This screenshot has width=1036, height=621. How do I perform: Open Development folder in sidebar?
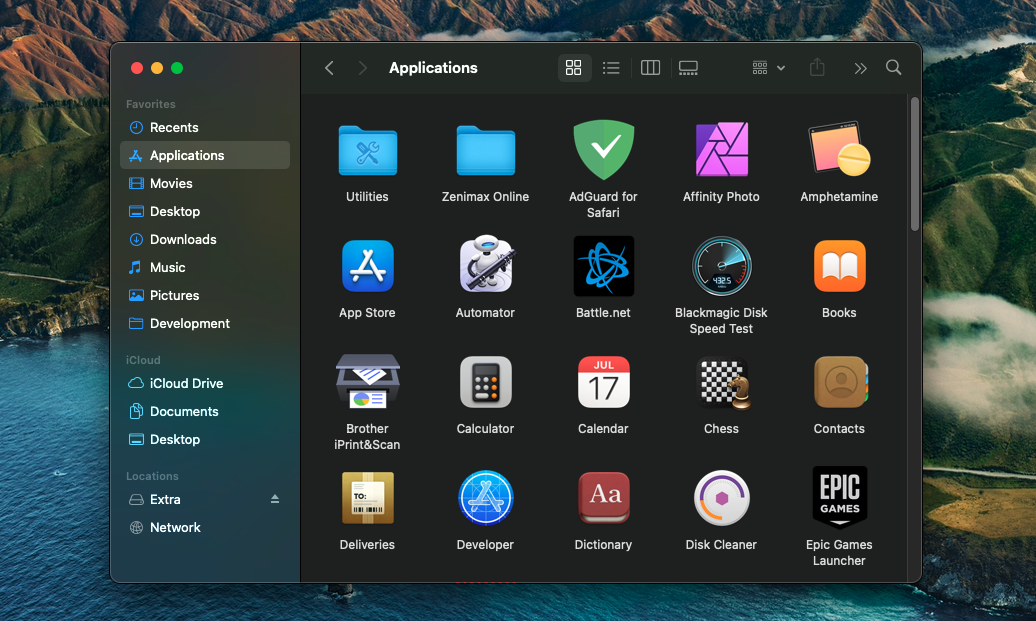205,323
